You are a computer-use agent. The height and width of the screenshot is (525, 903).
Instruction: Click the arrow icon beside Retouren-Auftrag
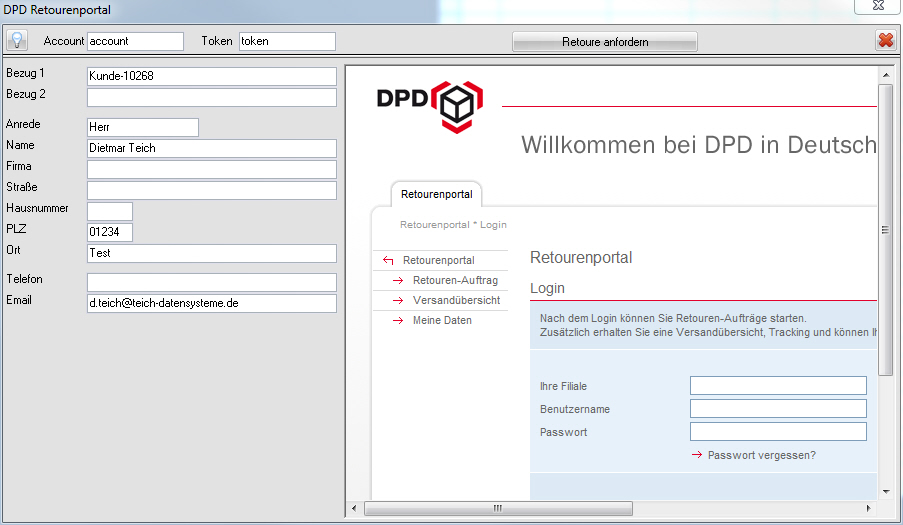click(398, 280)
